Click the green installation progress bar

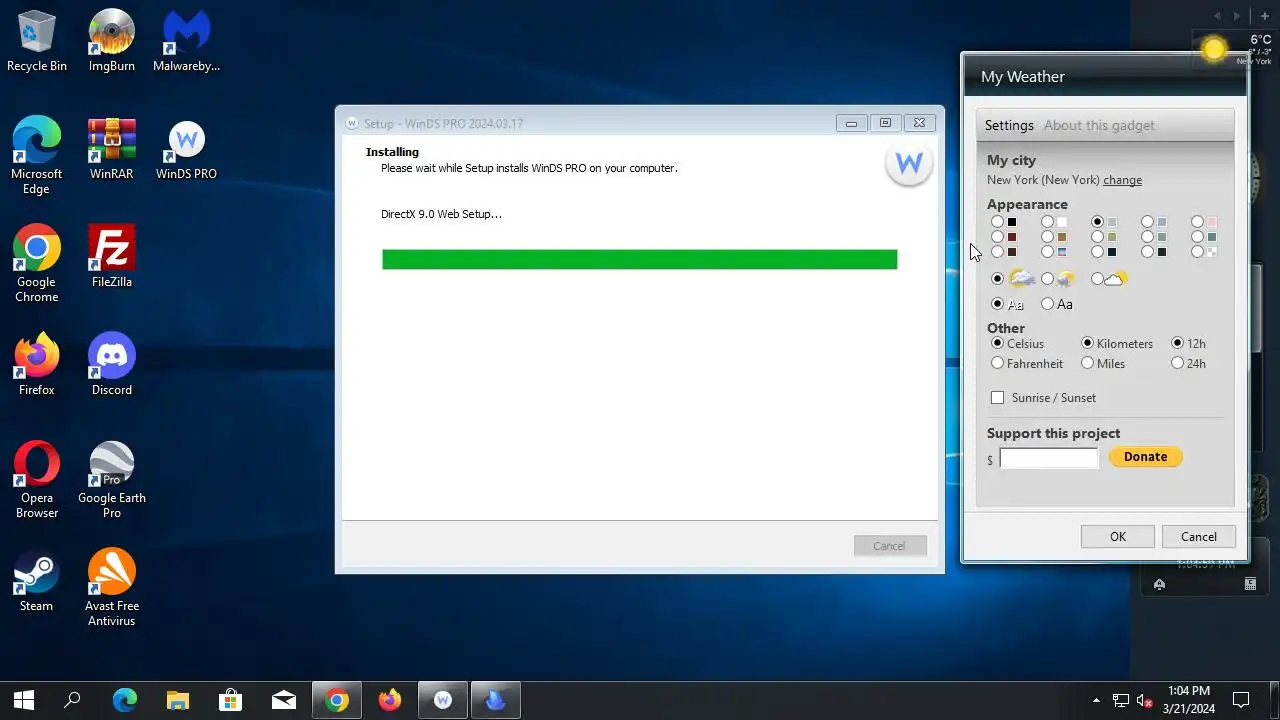pos(640,259)
